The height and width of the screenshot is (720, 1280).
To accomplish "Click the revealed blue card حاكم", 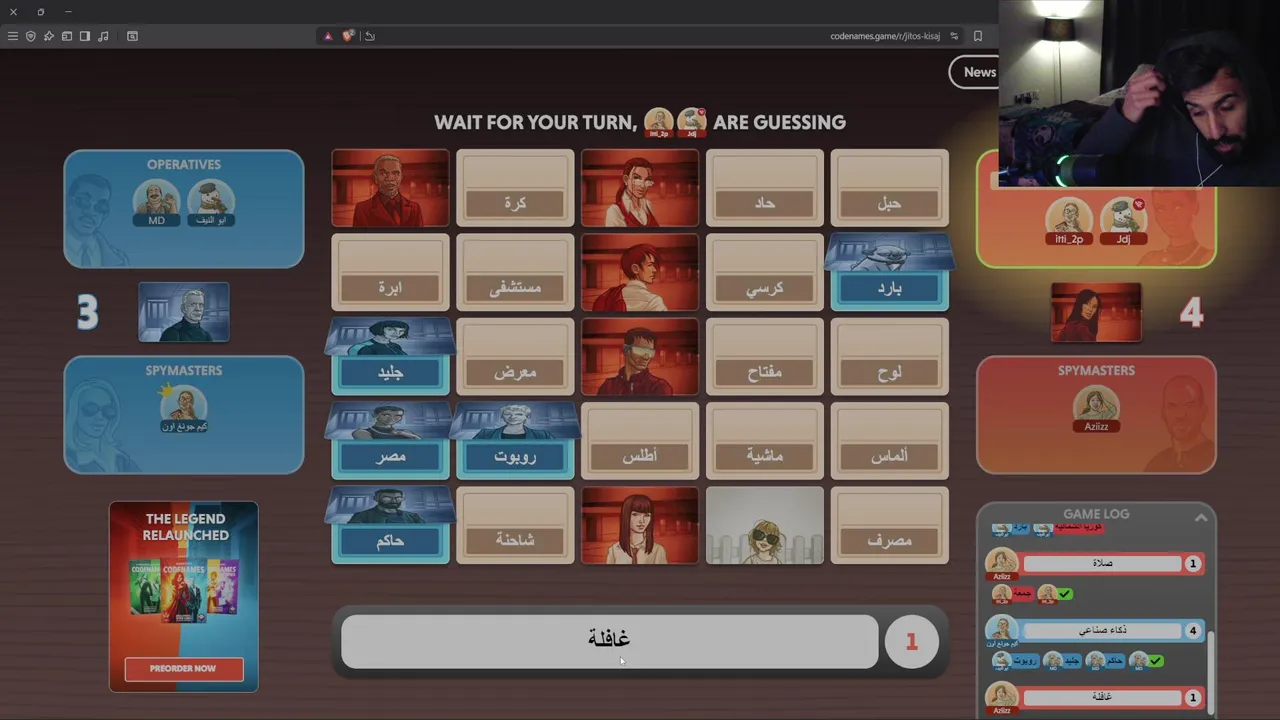I will [x=390, y=526].
